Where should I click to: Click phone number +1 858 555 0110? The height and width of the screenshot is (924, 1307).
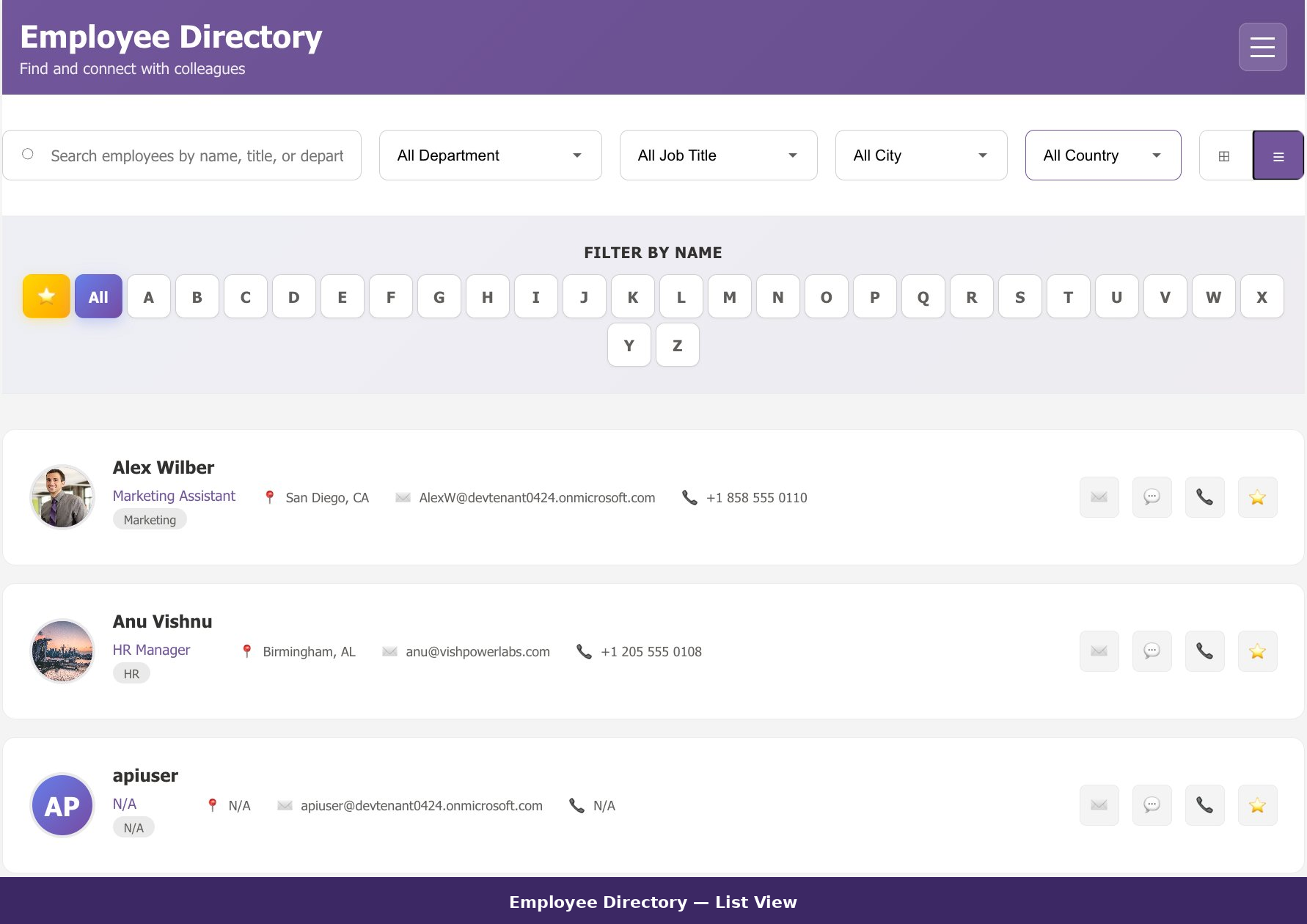pos(756,498)
